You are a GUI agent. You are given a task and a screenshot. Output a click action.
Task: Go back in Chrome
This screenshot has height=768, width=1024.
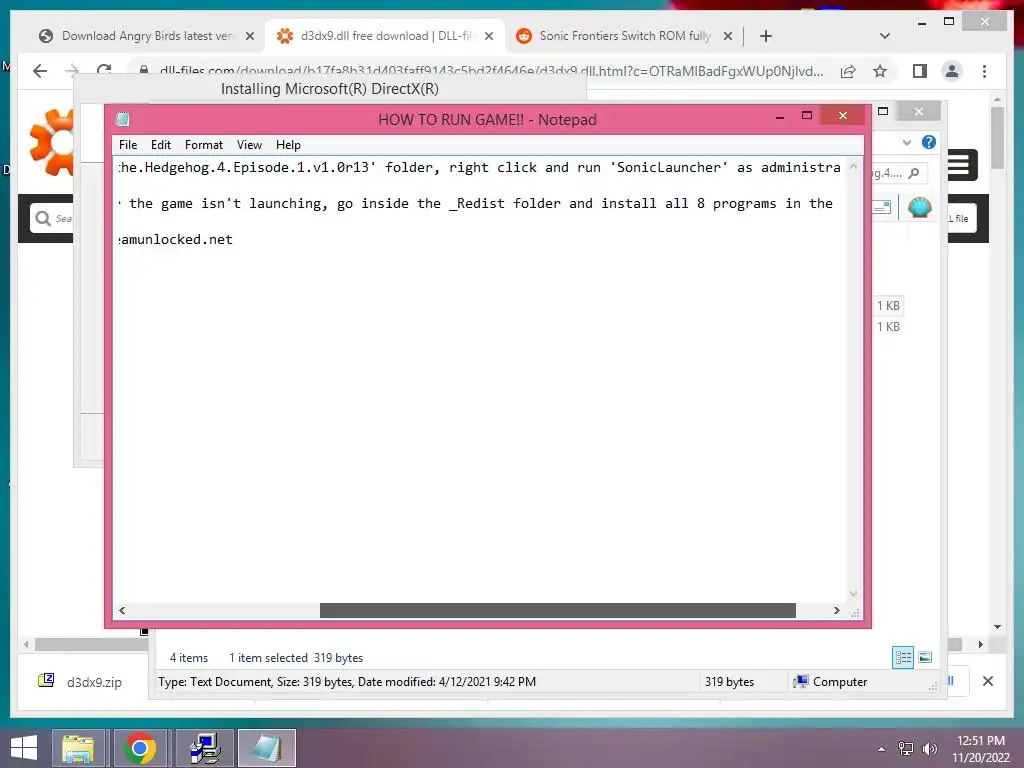(x=40, y=71)
